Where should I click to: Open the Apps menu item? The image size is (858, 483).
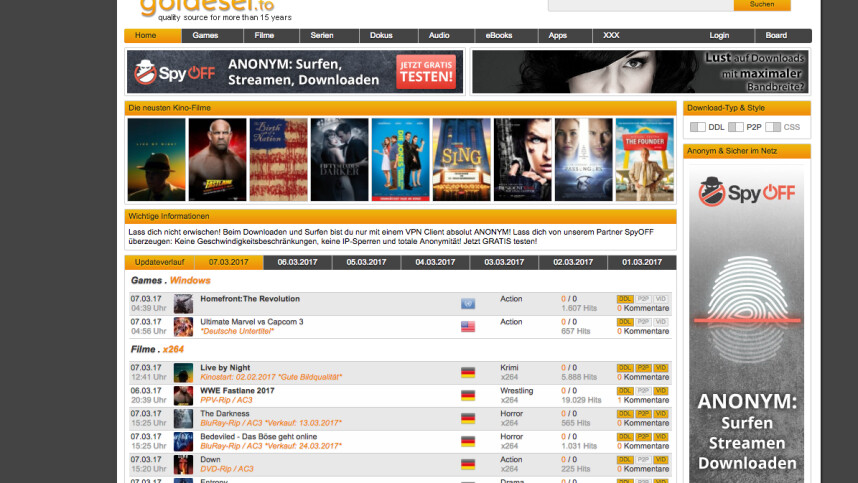[x=565, y=36]
